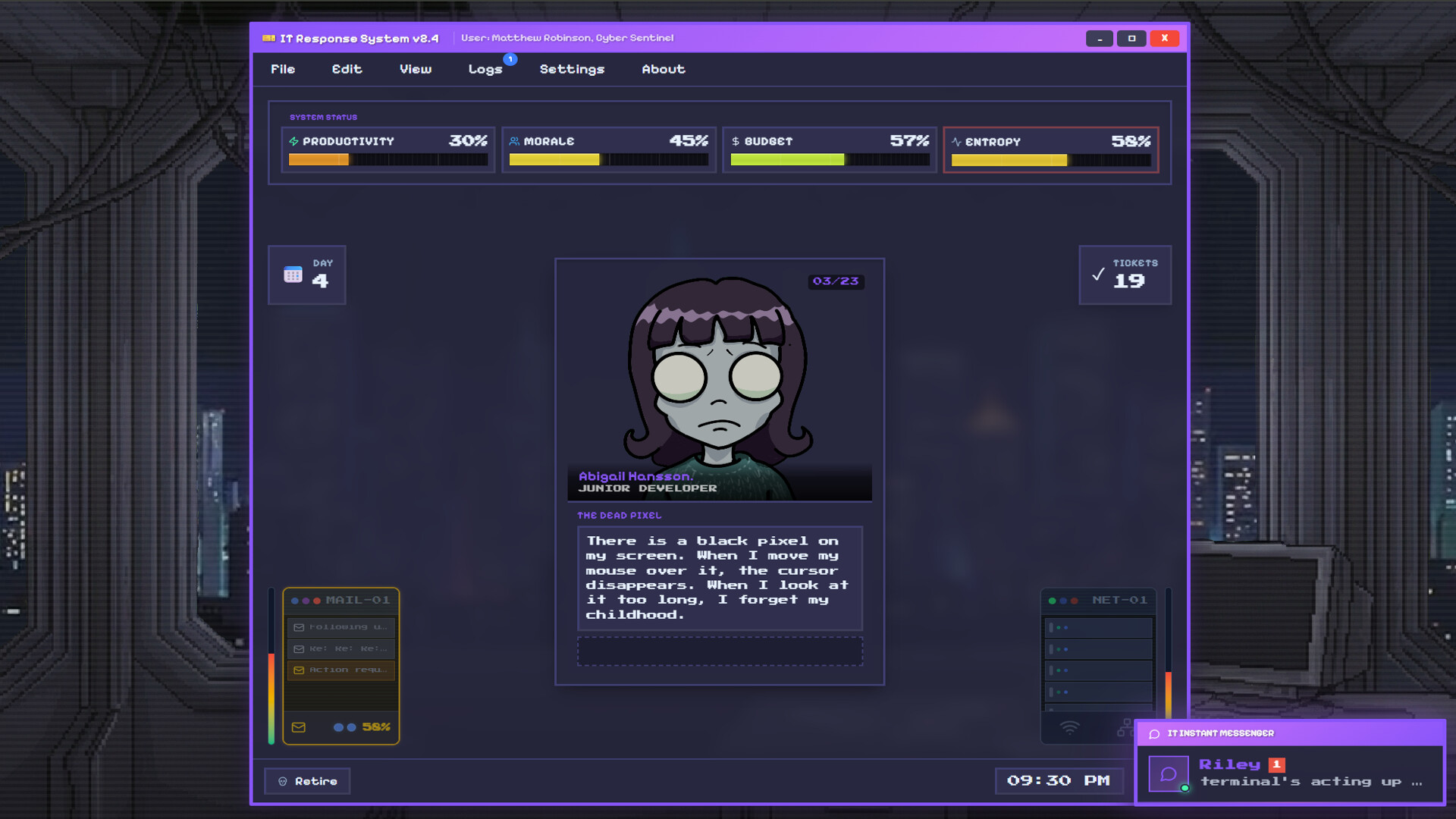Click the Riley chat avatar icon
The image size is (1456, 819).
click(1168, 774)
